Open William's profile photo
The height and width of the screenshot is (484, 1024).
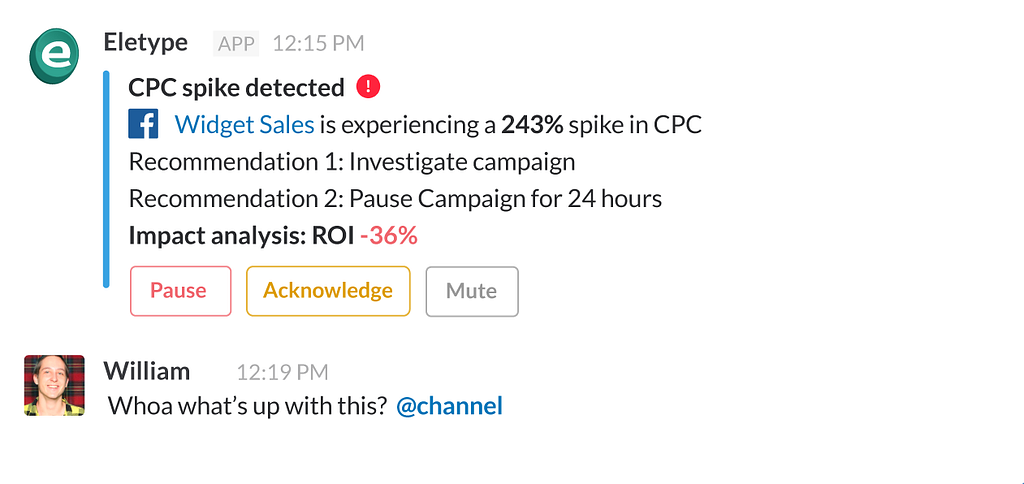tap(54, 385)
